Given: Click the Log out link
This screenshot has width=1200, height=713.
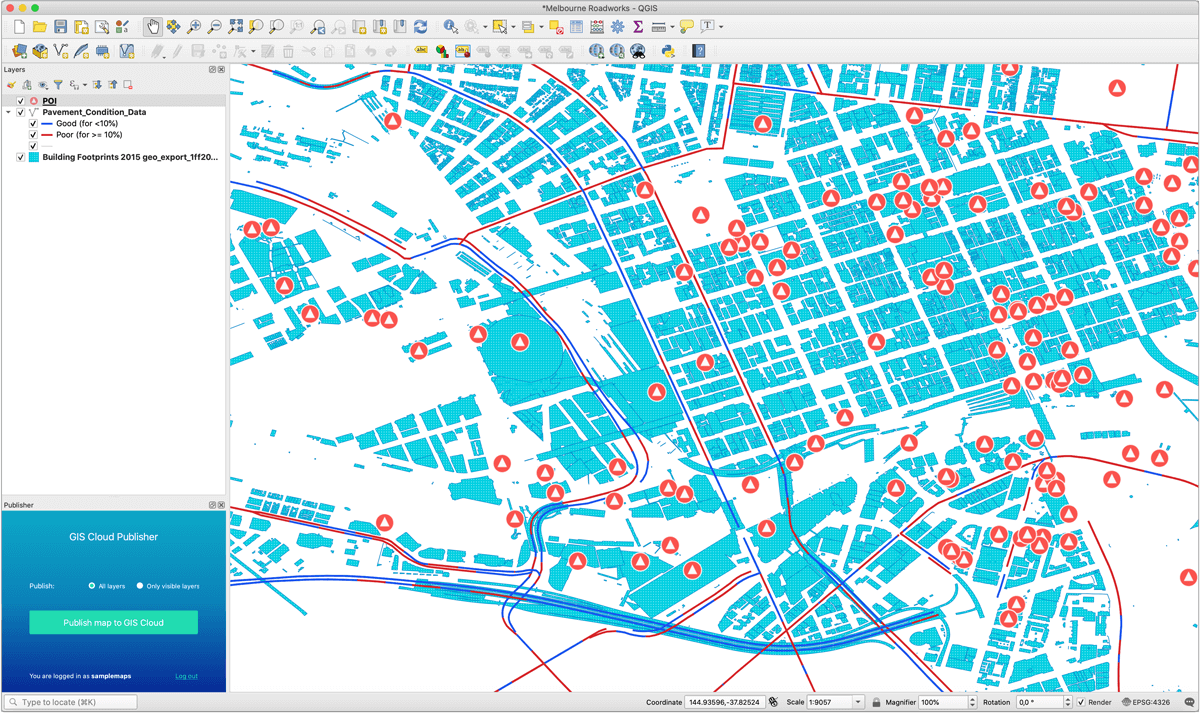Looking at the screenshot, I should point(186,676).
